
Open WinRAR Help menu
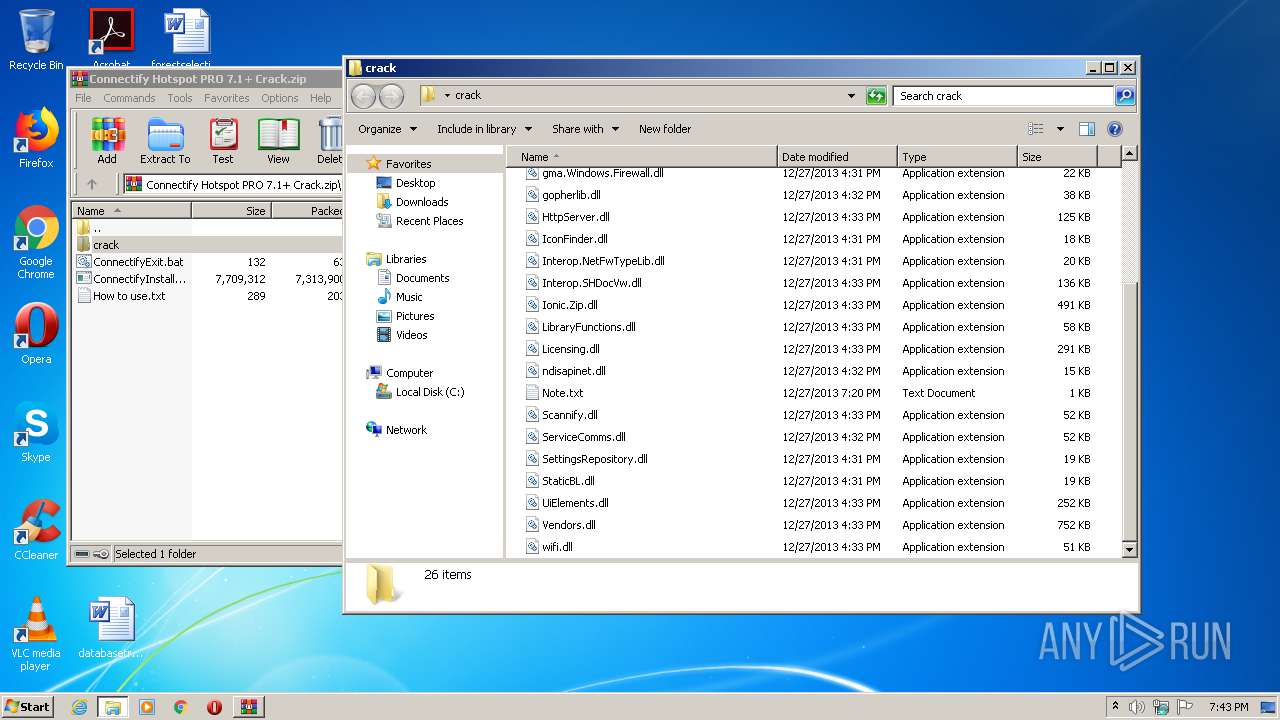click(321, 98)
